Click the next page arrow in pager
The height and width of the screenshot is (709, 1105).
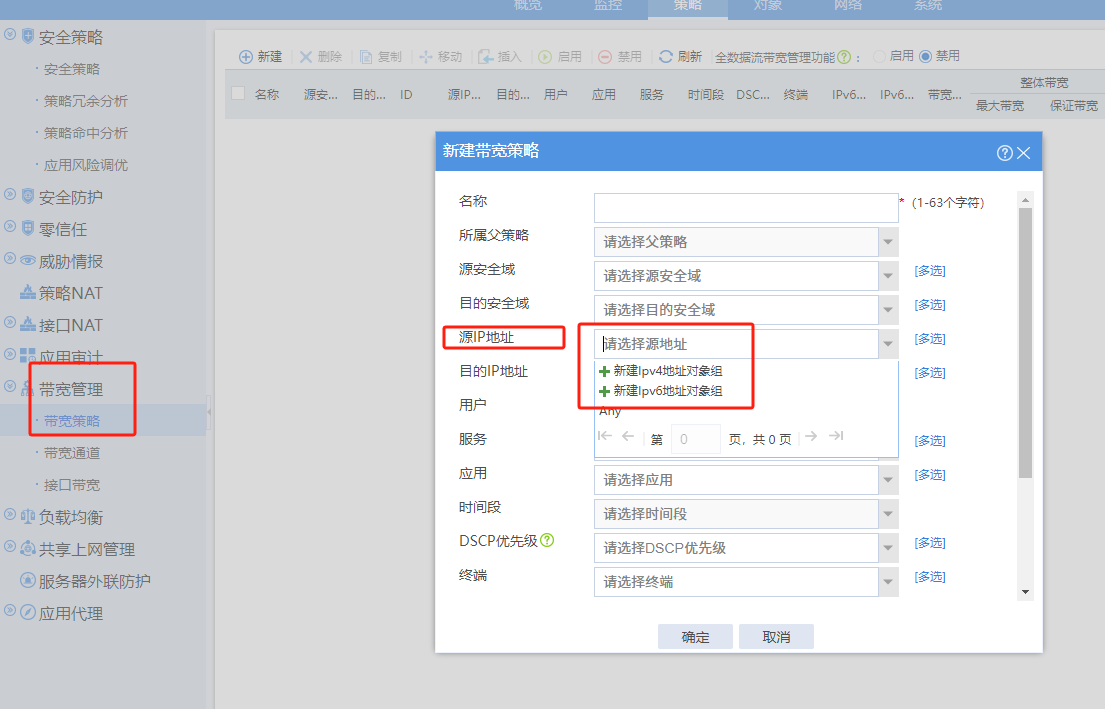[x=811, y=436]
